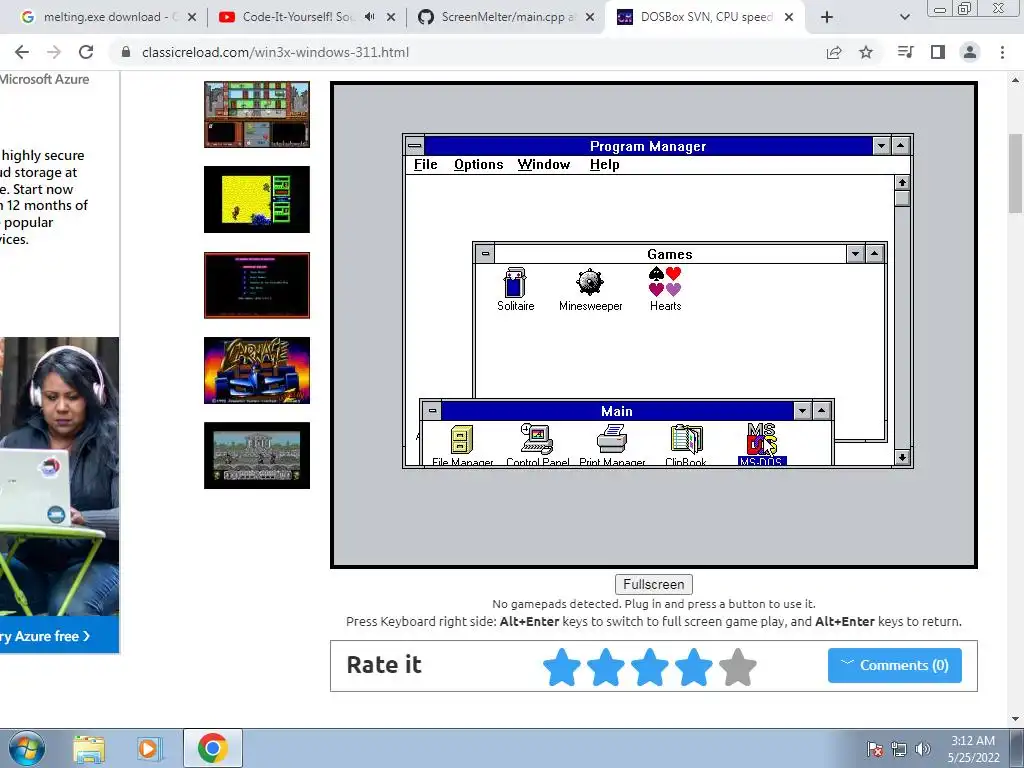Minimize the Games group window
Image resolution: width=1024 pixels, height=768 pixels.
856,253
